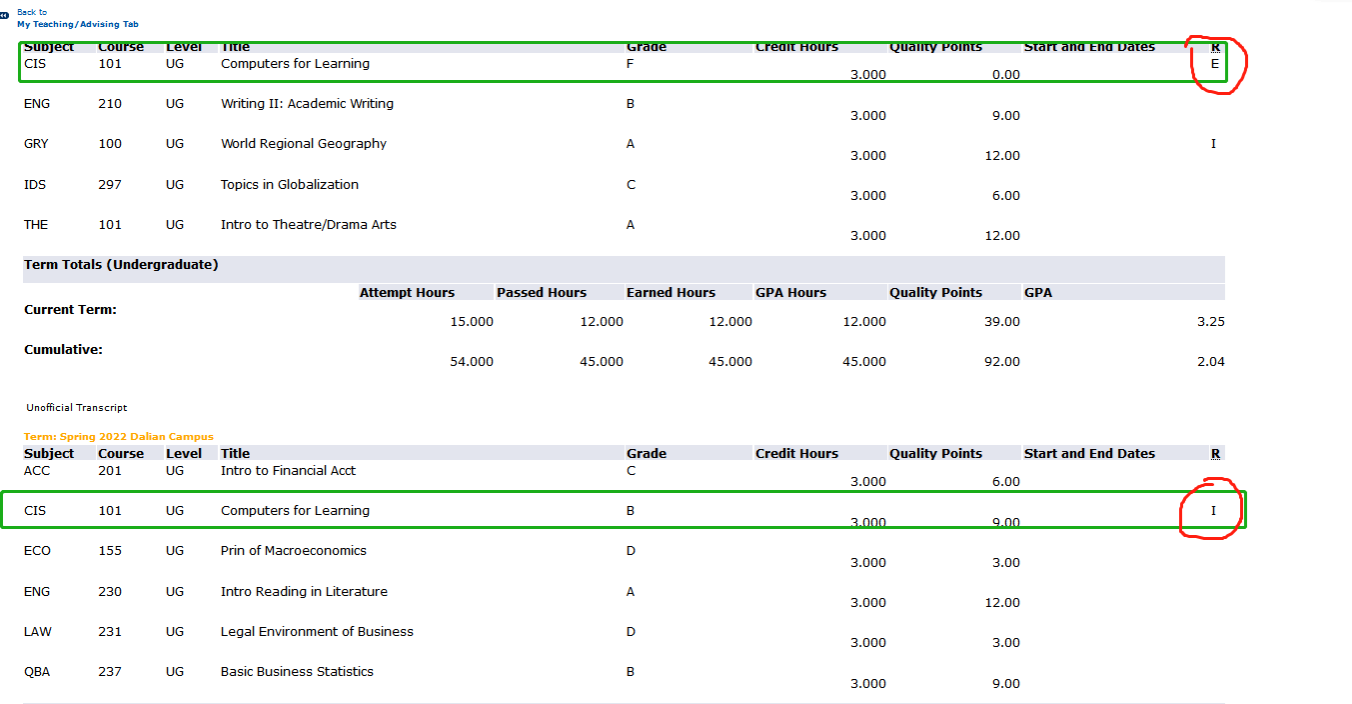Select the Intro to Financial Acct course title
Viewport: 1352px width, 704px height.
[x=288, y=471]
